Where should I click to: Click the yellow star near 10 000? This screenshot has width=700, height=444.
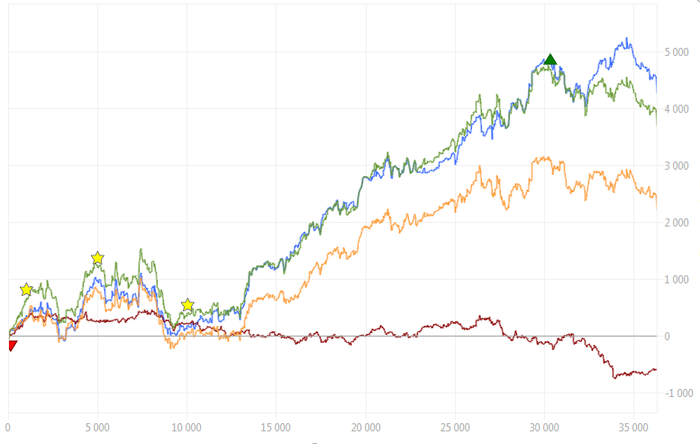point(187,305)
